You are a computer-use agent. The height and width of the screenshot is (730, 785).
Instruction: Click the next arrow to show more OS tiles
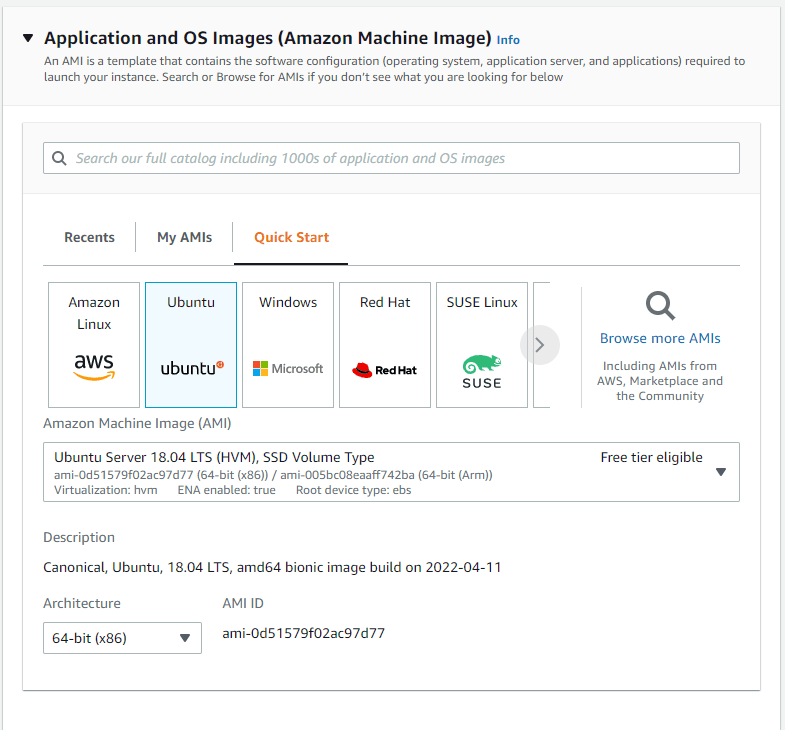coord(540,345)
